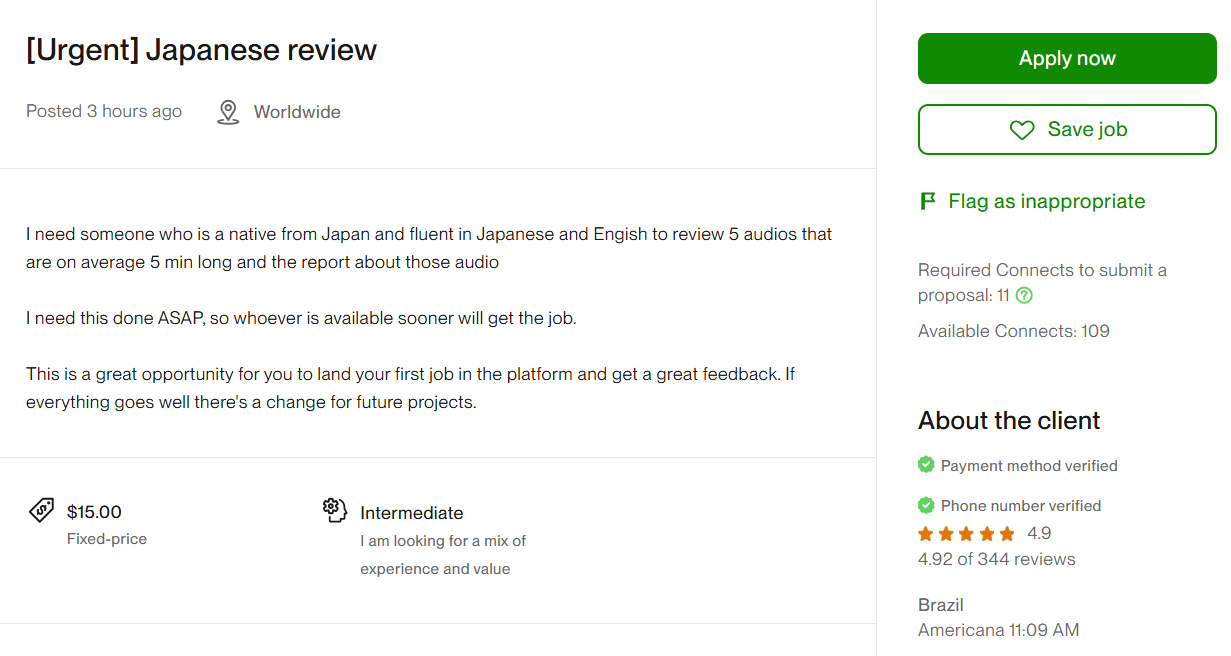Click the flag icon for inappropriate report
The height and width of the screenshot is (656, 1231).
(x=927, y=201)
